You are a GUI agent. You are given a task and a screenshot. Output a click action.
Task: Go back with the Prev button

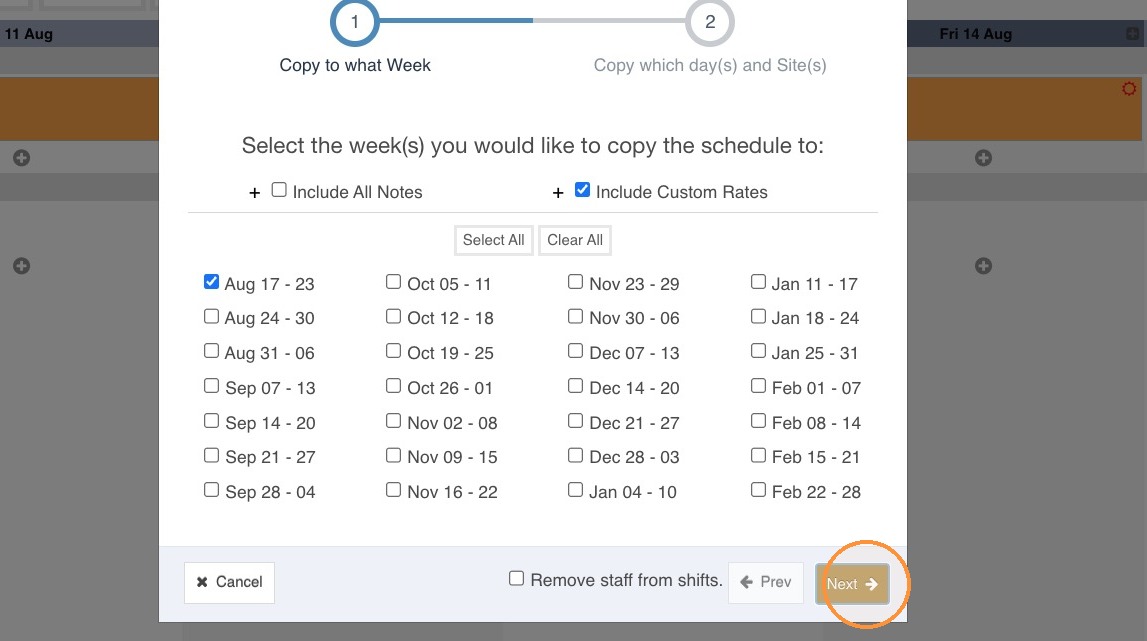tap(766, 582)
